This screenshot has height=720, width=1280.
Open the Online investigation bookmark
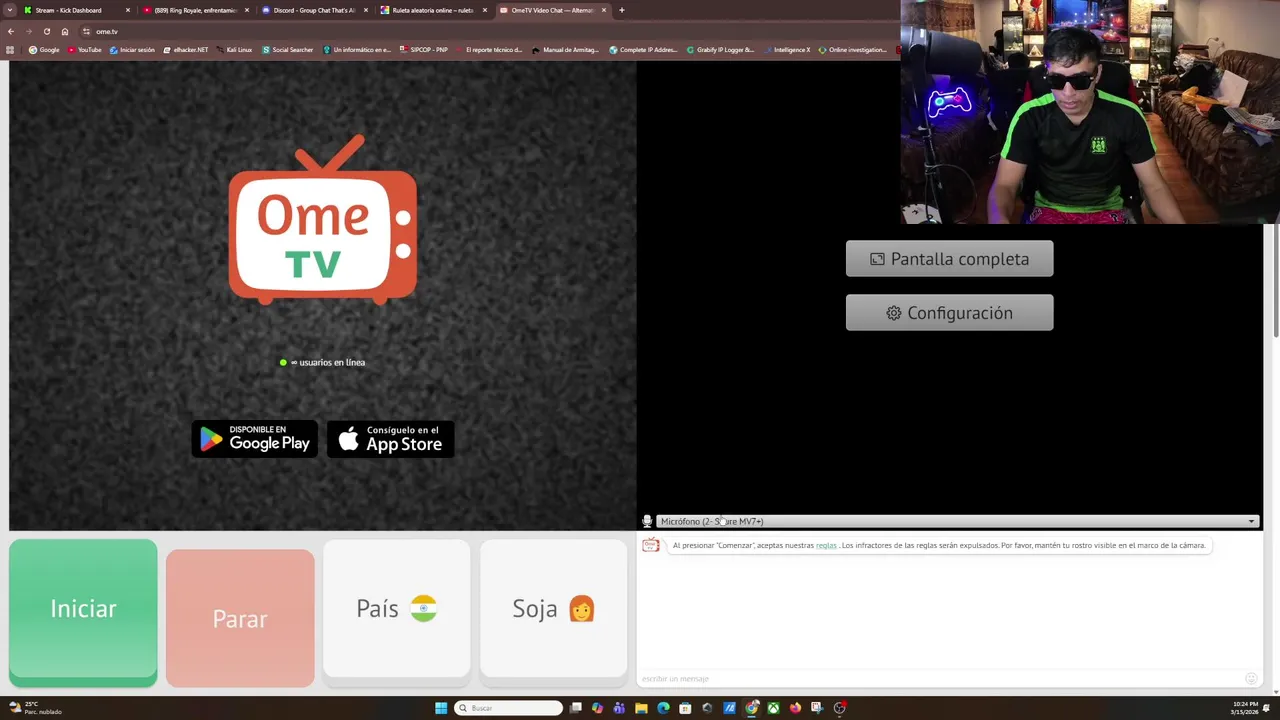(x=852, y=49)
